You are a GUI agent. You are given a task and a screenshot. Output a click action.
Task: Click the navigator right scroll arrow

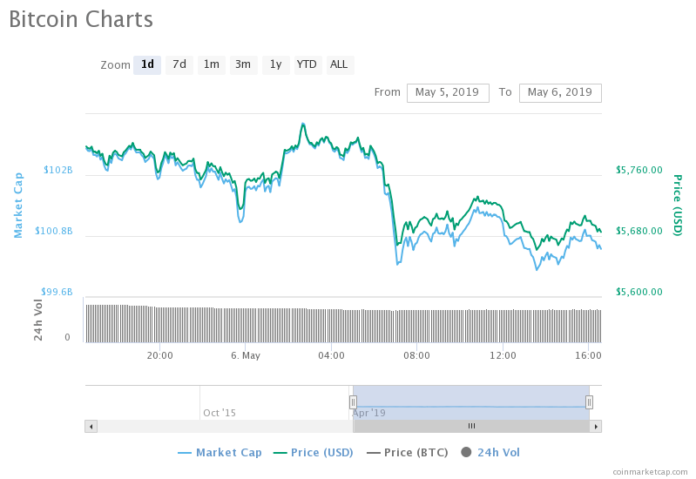click(596, 427)
